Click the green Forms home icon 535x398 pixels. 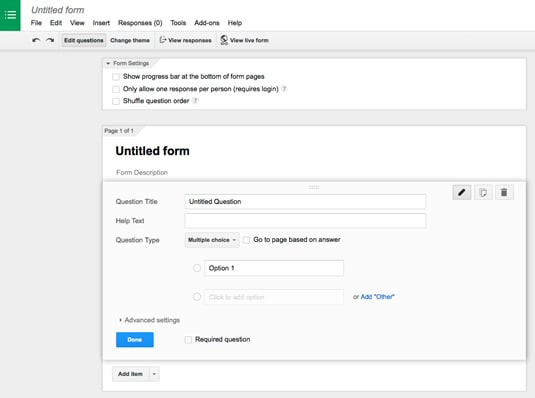tap(10, 15)
